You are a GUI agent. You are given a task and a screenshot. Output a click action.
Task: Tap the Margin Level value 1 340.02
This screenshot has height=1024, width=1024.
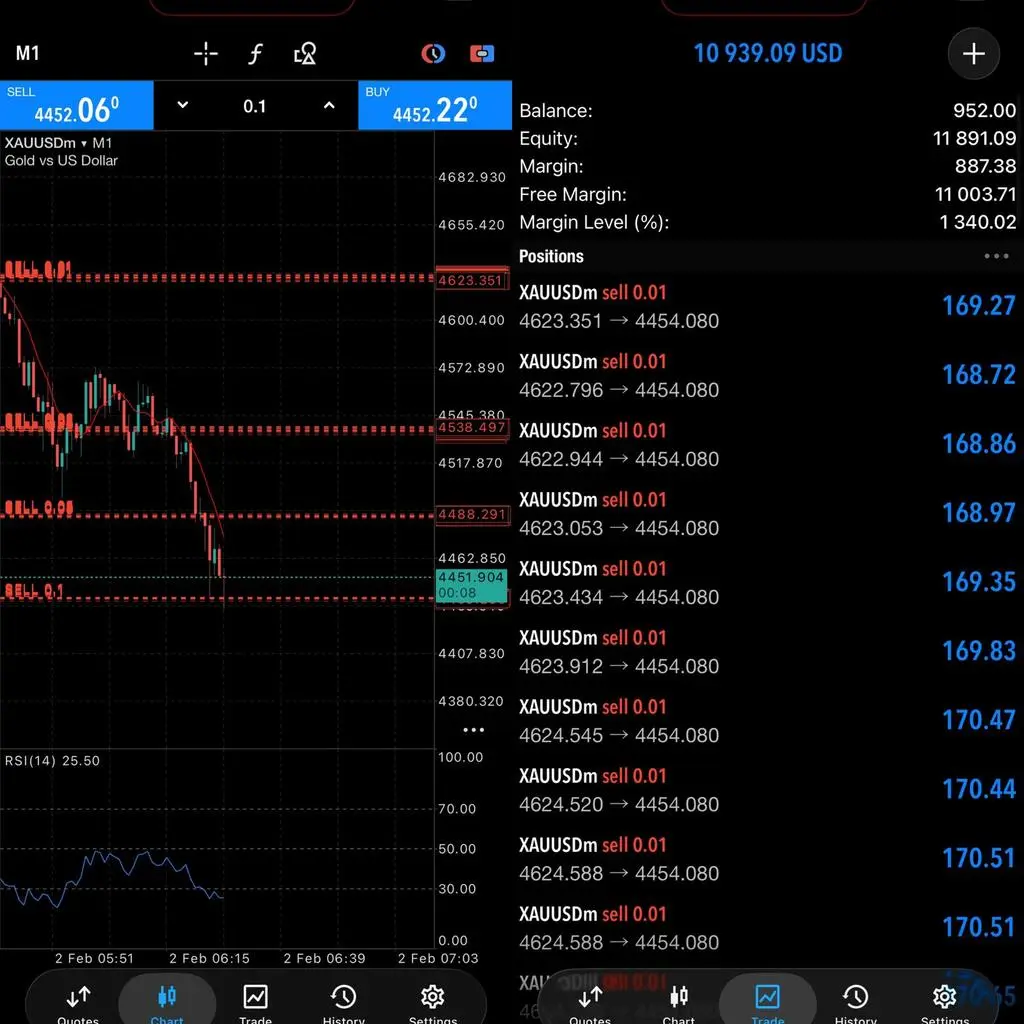click(978, 222)
